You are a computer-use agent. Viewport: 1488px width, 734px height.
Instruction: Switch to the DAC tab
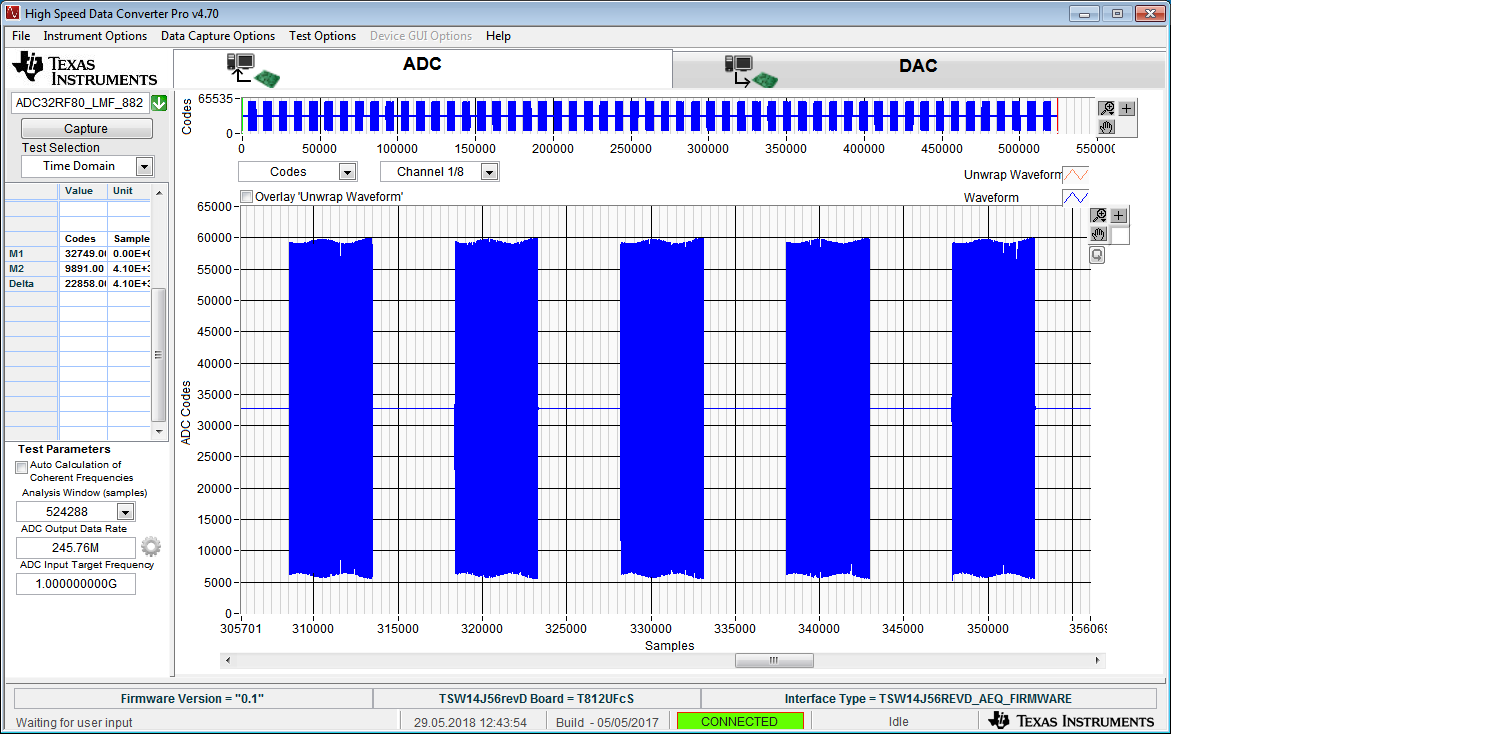click(x=918, y=69)
